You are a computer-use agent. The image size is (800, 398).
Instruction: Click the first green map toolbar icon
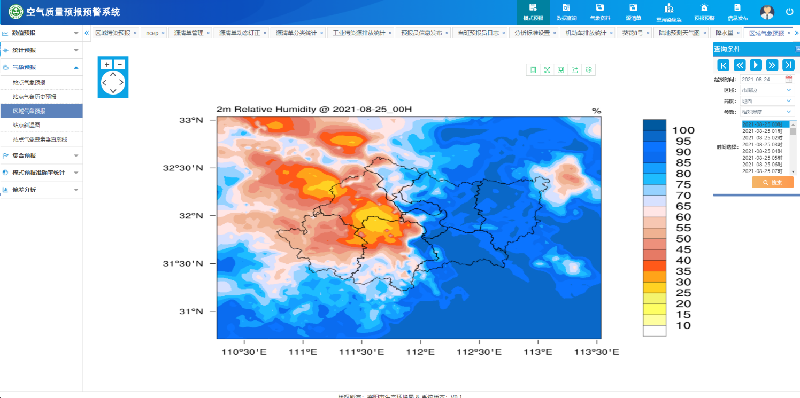[533, 70]
